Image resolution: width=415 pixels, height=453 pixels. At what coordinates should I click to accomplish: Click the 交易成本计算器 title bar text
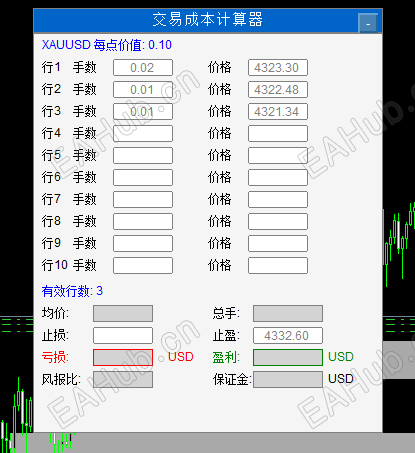208,20
